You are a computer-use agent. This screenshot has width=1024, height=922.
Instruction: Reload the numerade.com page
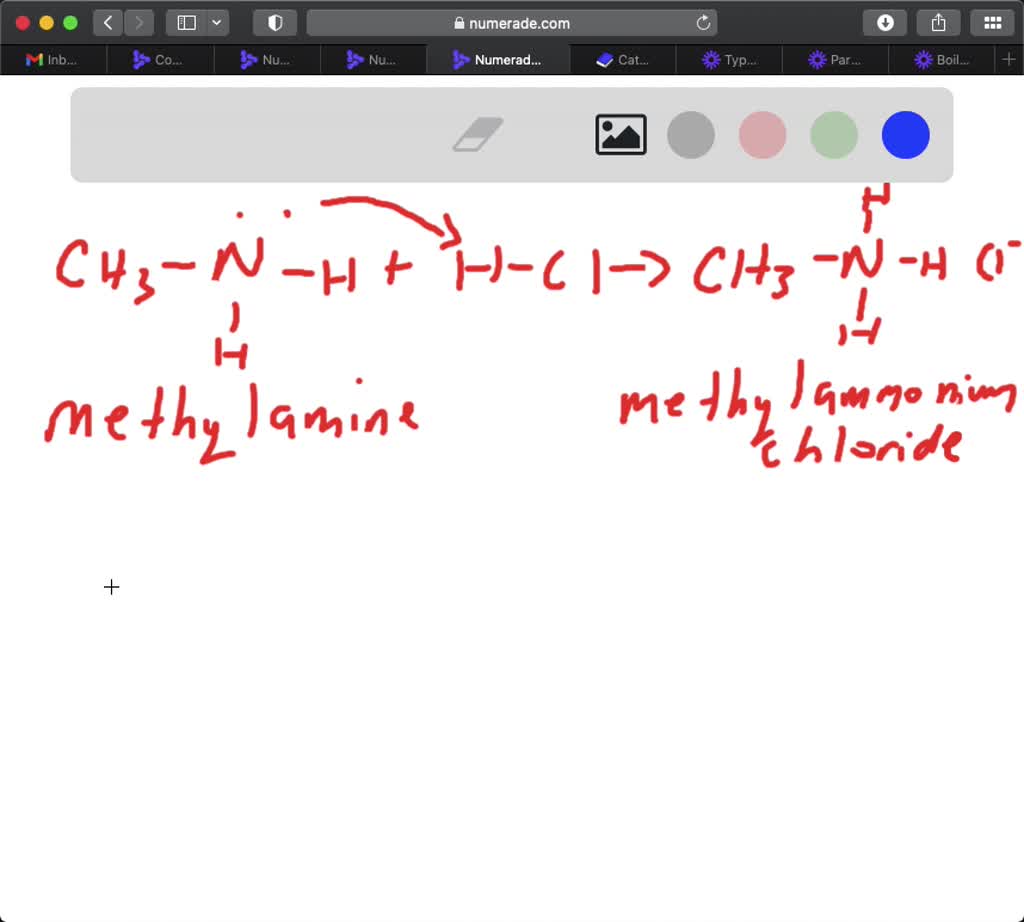click(x=703, y=22)
